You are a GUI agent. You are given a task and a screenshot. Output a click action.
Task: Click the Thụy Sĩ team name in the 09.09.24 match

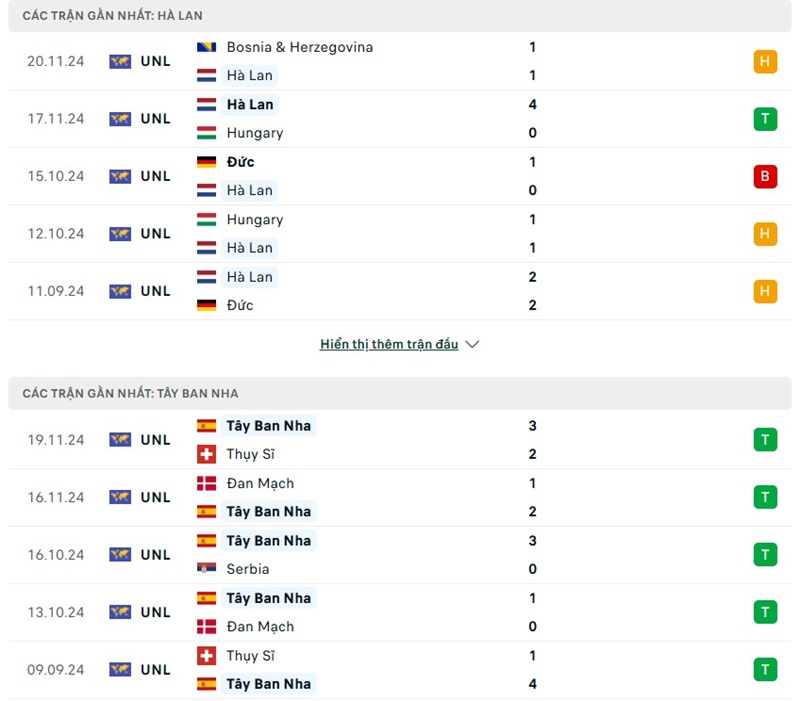[250, 656]
